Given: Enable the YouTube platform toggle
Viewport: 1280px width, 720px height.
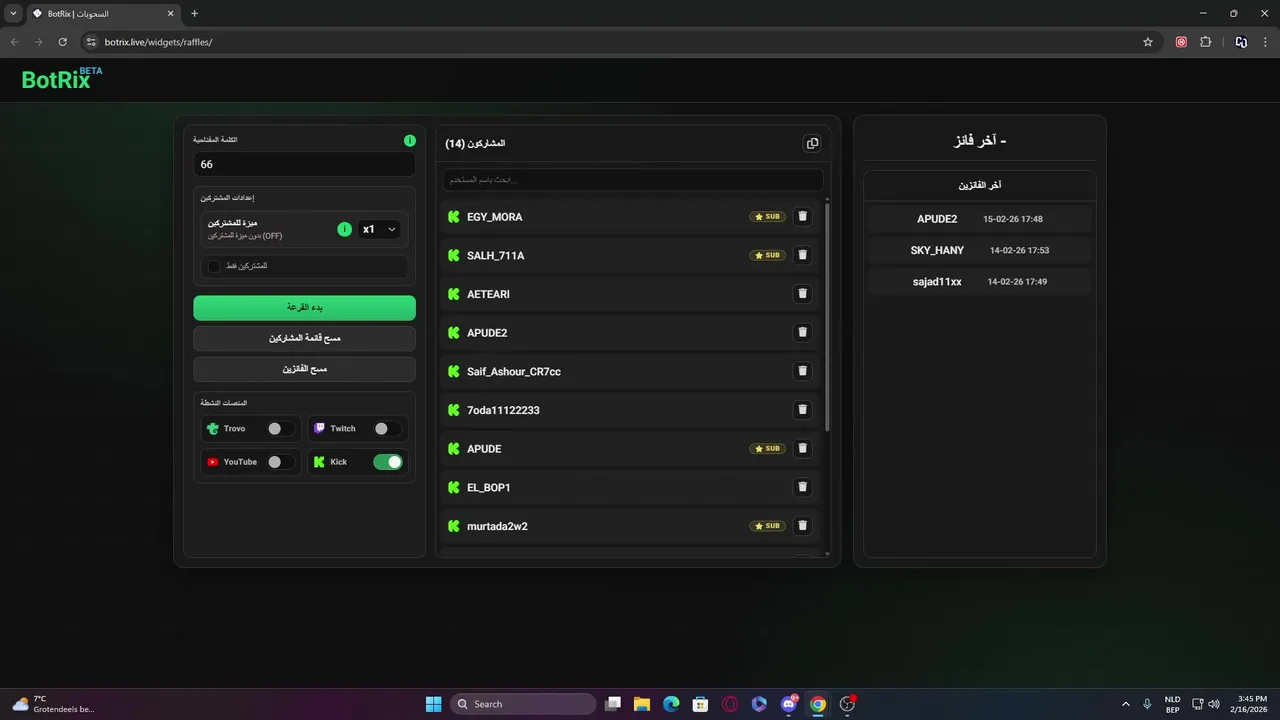Looking at the screenshot, I should (280, 462).
